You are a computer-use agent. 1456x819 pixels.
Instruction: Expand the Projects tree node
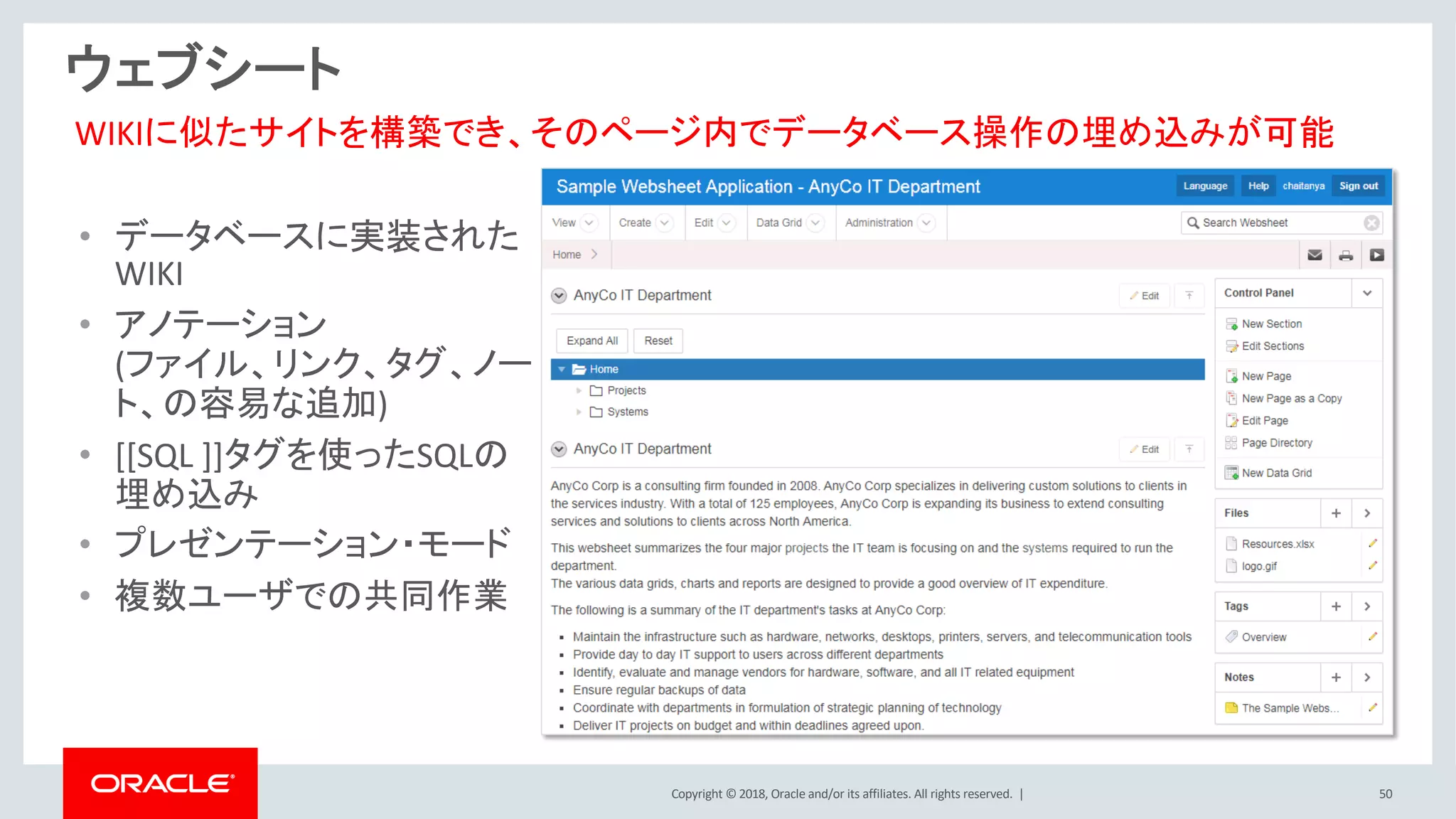(579, 391)
